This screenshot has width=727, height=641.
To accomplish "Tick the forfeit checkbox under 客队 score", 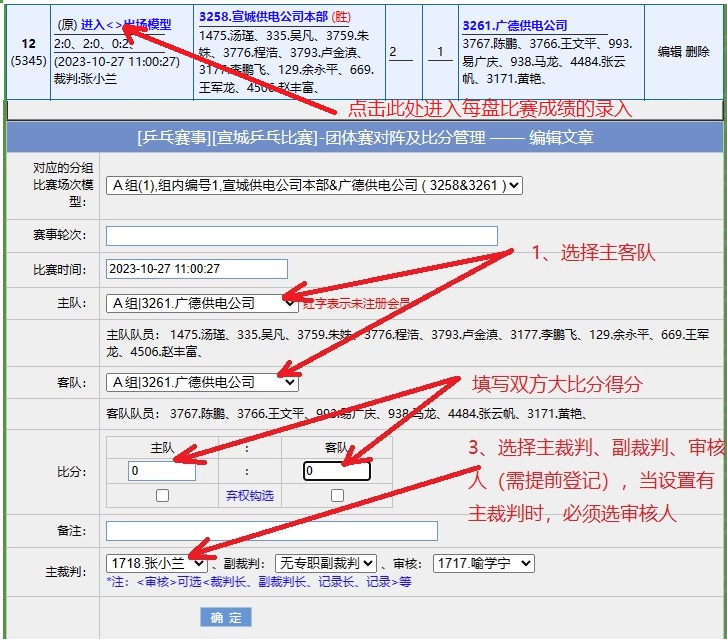I will 337,495.
